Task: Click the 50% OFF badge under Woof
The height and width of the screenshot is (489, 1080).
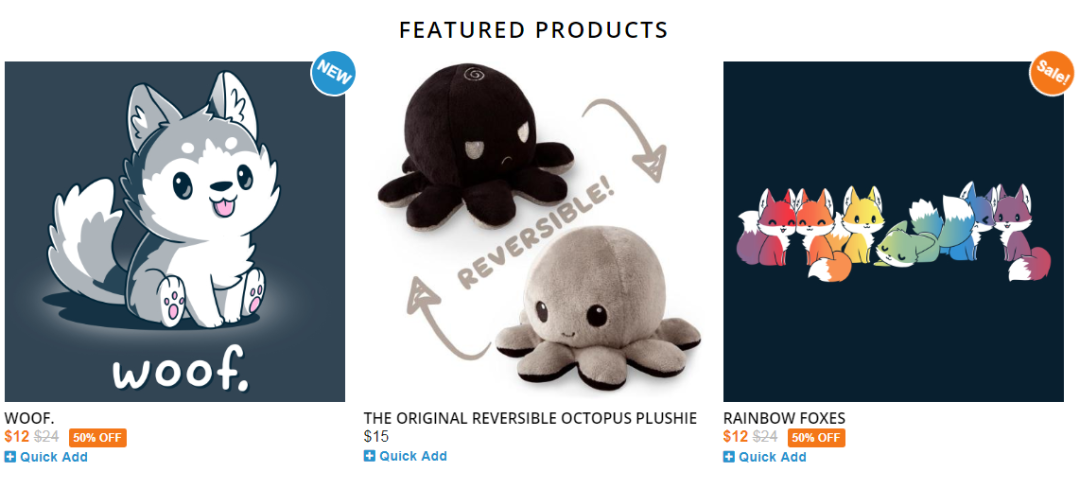Action: pyautogui.click(x=97, y=437)
